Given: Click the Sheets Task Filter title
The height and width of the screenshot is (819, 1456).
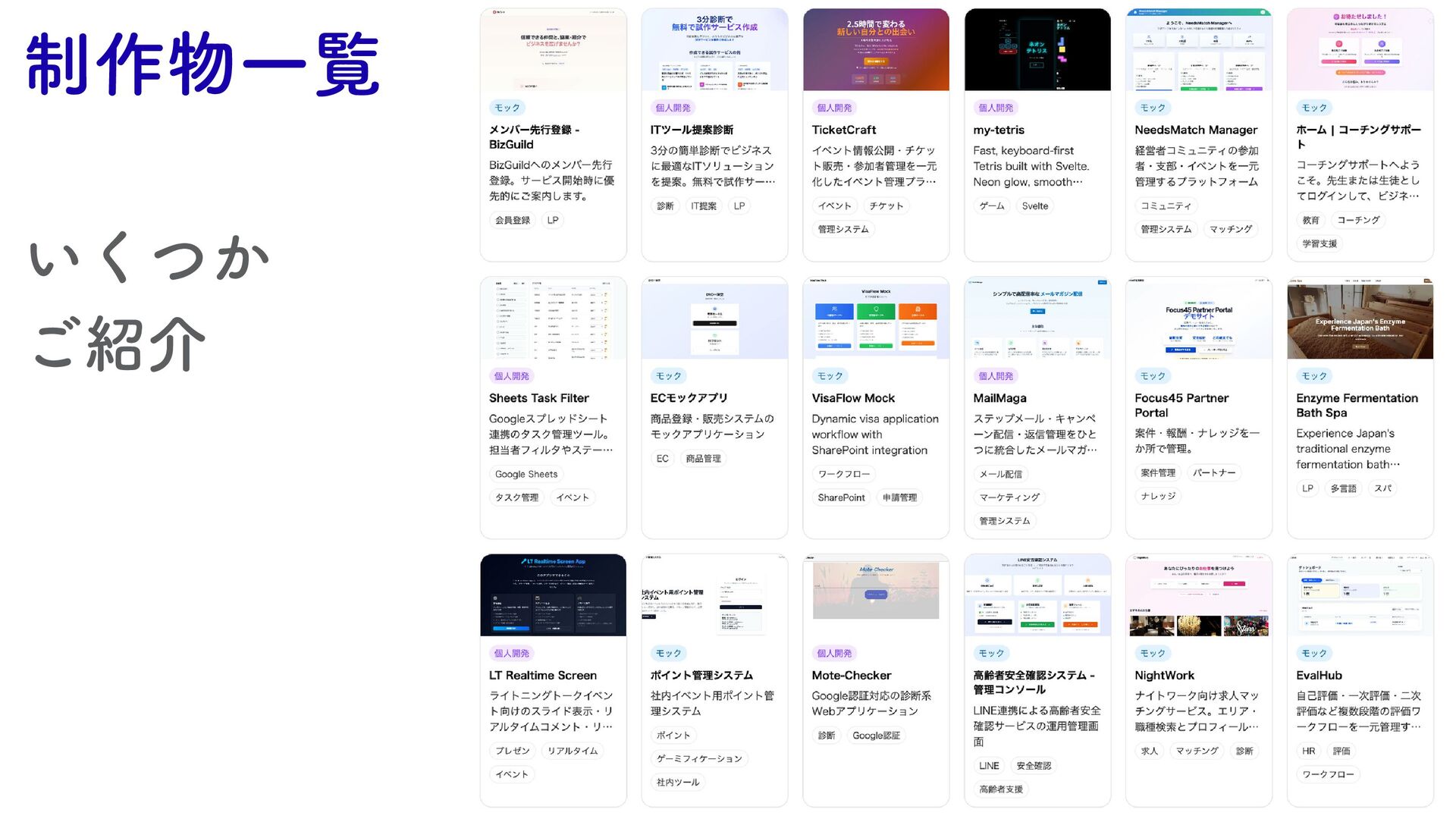Looking at the screenshot, I should pos(538,398).
